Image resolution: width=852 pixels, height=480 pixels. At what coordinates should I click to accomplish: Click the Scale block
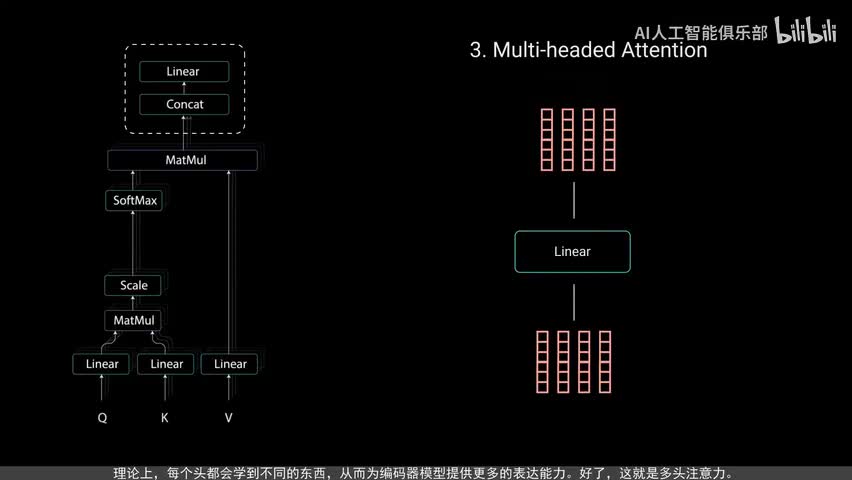click(x=133, y=285)
